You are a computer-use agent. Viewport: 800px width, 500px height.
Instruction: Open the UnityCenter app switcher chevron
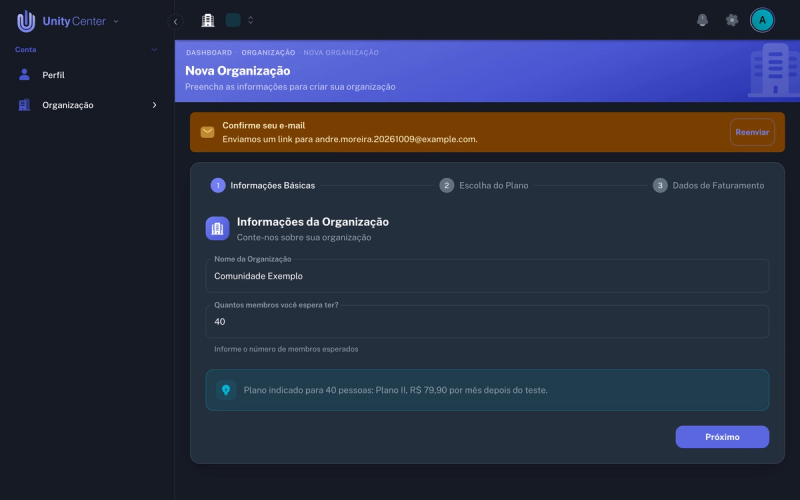[116, 21]
